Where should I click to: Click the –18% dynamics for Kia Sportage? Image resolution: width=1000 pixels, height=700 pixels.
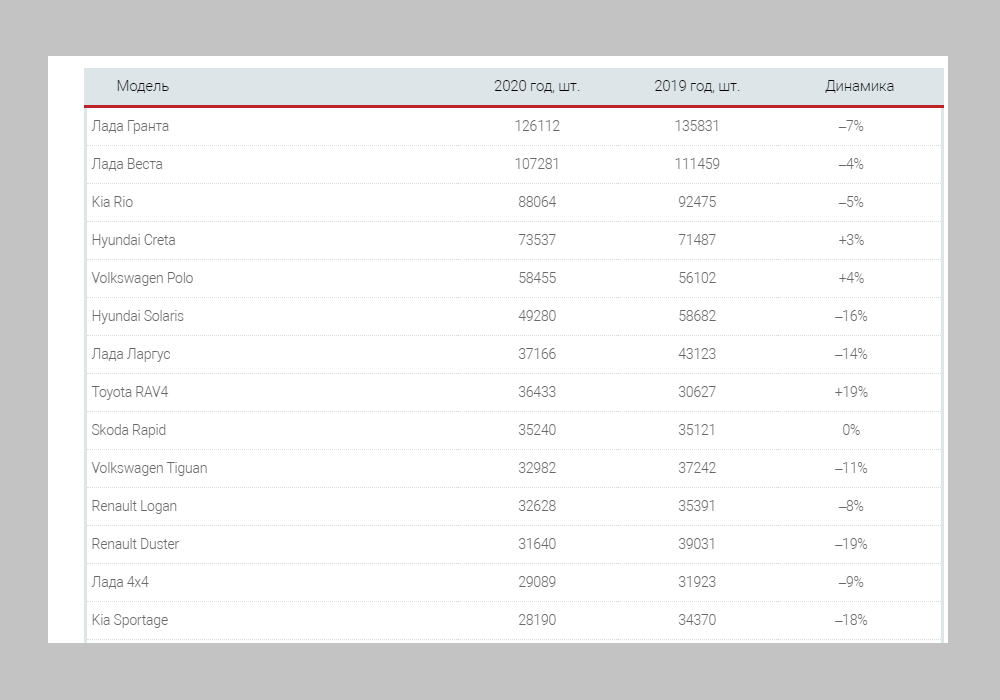click(851, 620)
